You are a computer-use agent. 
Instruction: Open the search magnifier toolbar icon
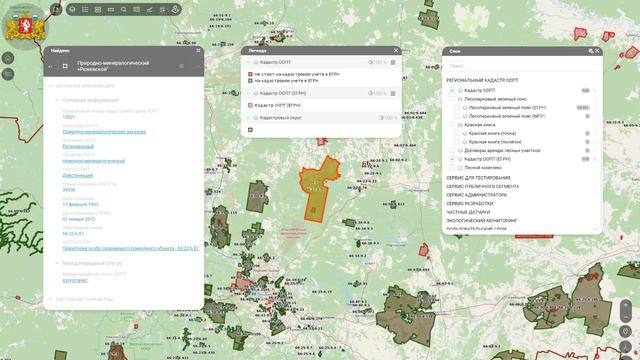(x=124, y=9)
